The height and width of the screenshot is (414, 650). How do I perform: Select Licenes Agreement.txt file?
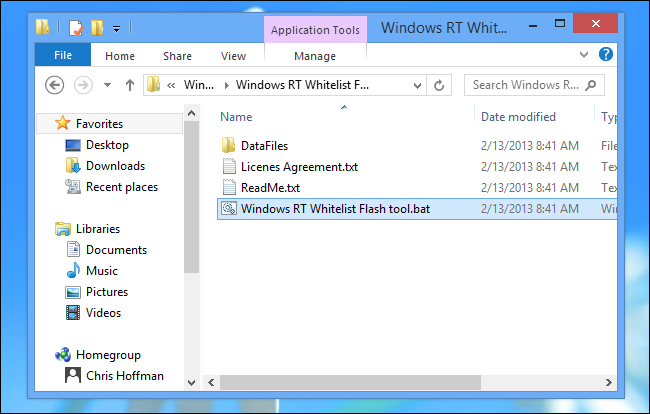coord(299,167)
